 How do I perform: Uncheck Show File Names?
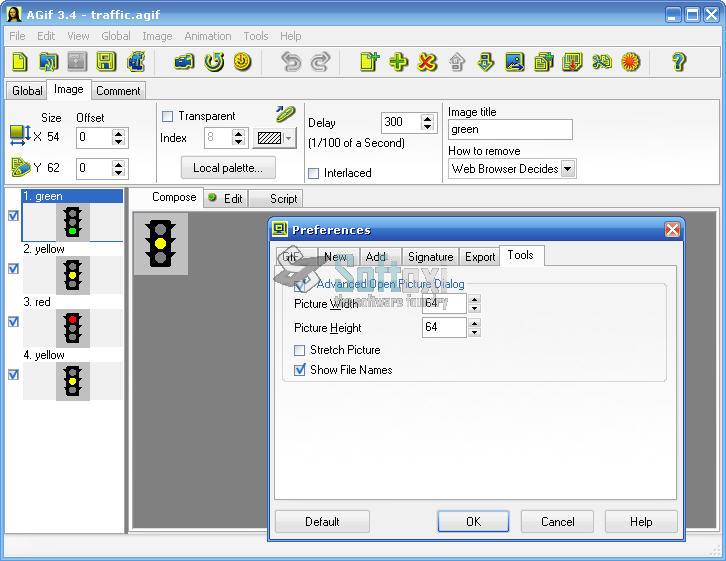(x=300, y=370)
